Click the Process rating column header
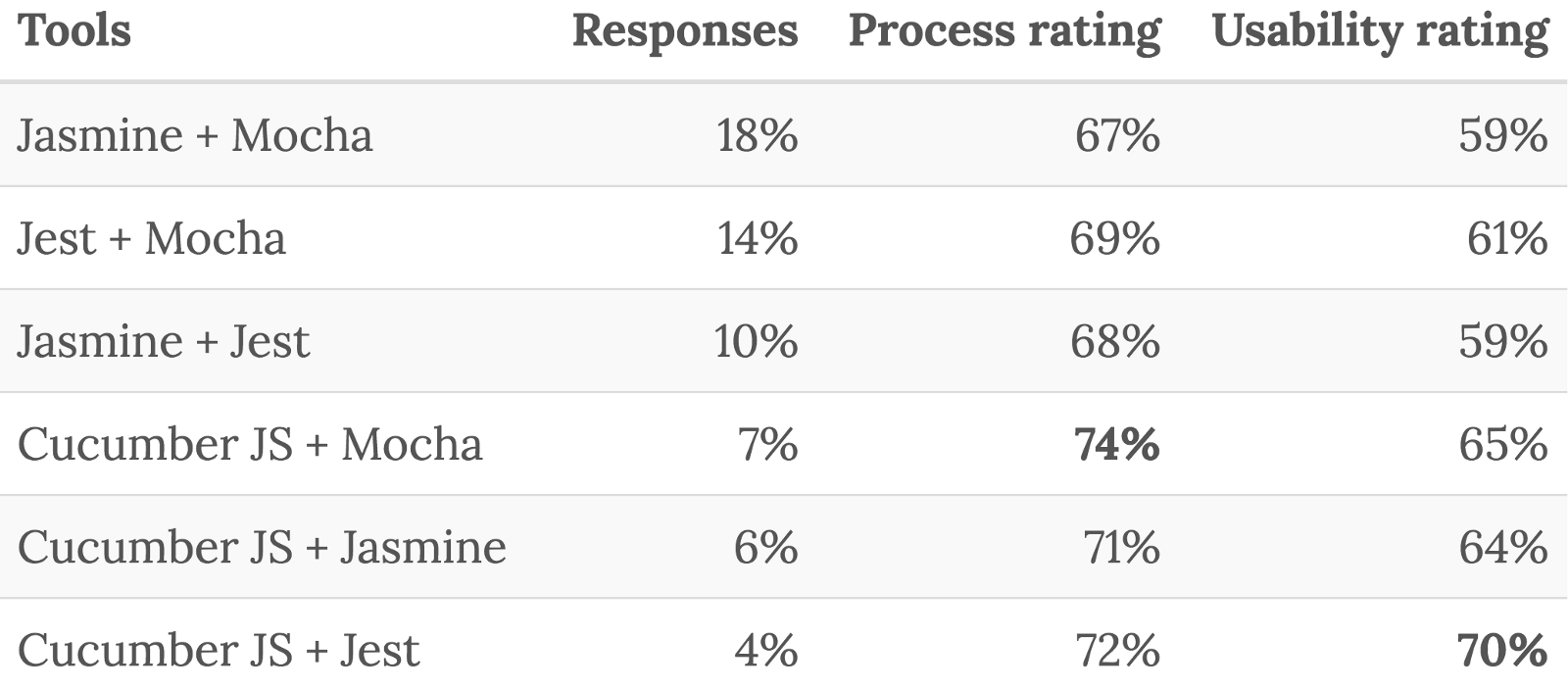Viewport: 1568px width, 690px height. (1004, 30)
